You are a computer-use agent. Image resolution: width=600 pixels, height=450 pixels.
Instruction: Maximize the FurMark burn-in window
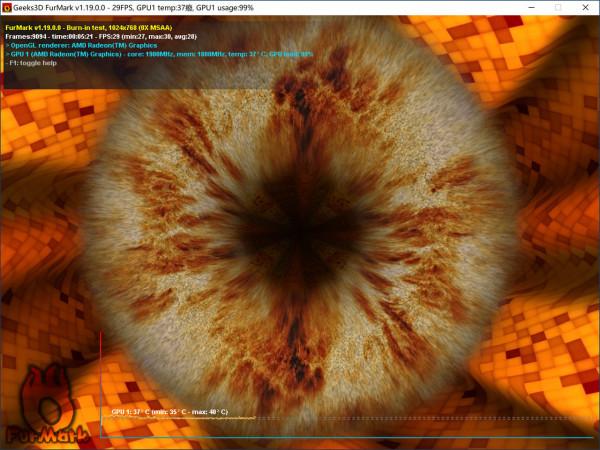pos(557,7)
